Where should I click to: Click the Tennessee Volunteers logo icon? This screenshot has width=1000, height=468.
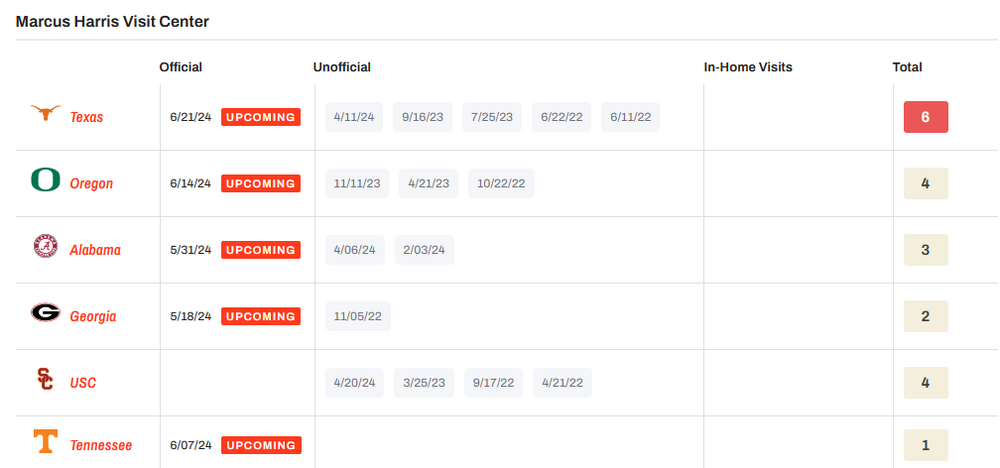click(x=45, y=442)
